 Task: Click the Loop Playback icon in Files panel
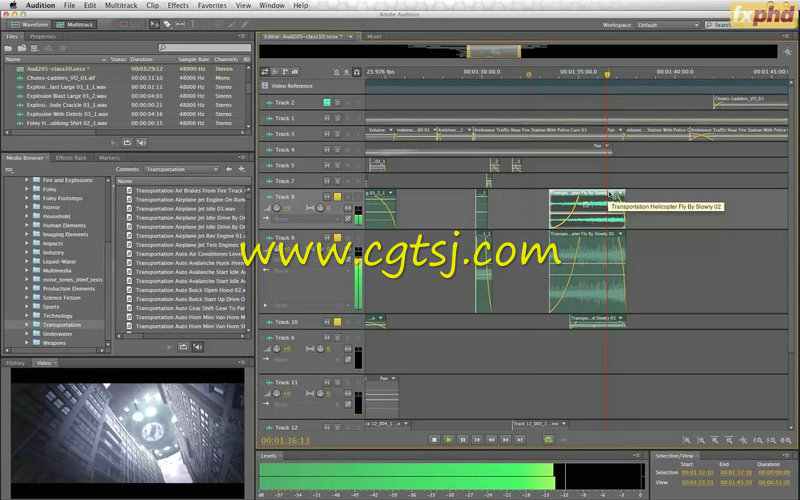click(127, 143)
